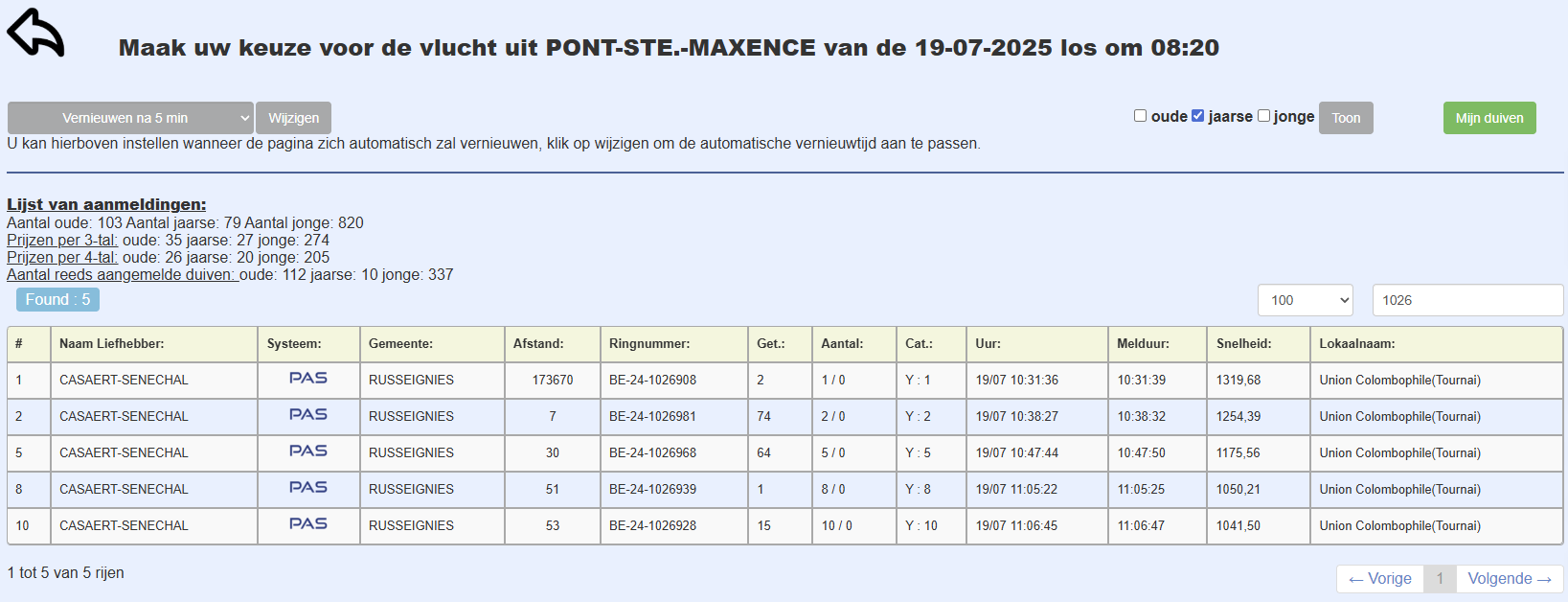Open the Vernieuwen na 5 min dropdown
Screen dimensions: 1568x602
click(130, 118)
